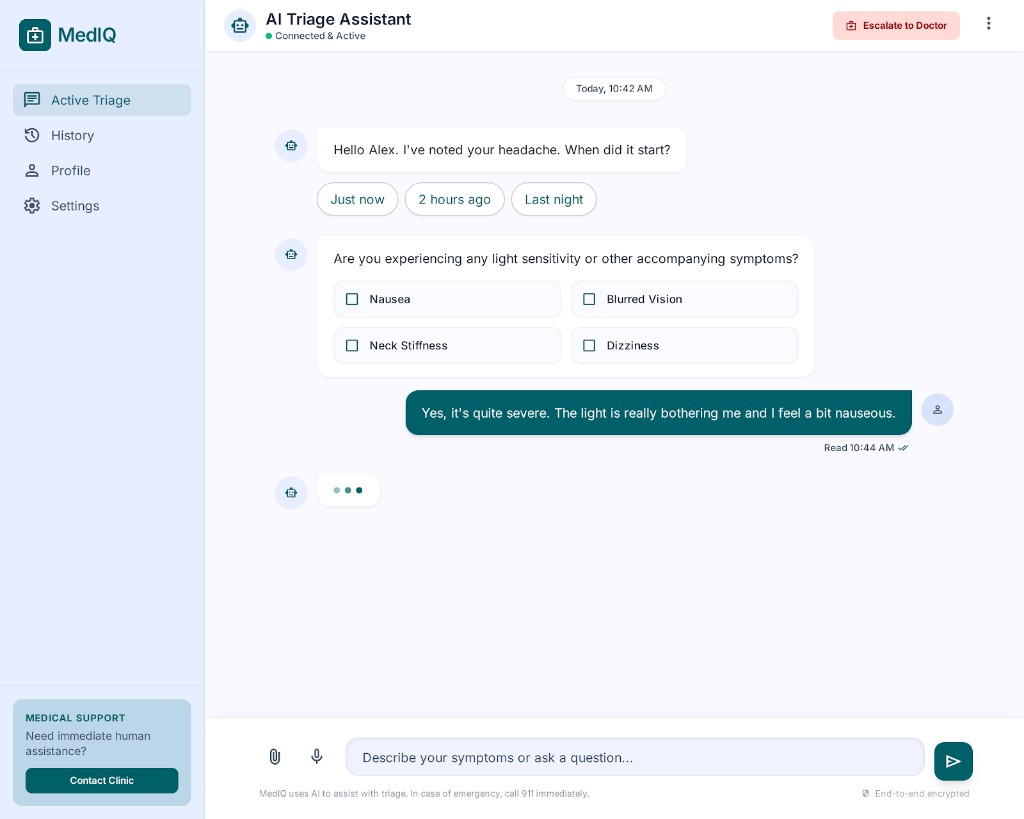The height and width of the screenshot is (819, 1024).
Task: Click the user avatar beside sent message
Action: tap(937, 410)
